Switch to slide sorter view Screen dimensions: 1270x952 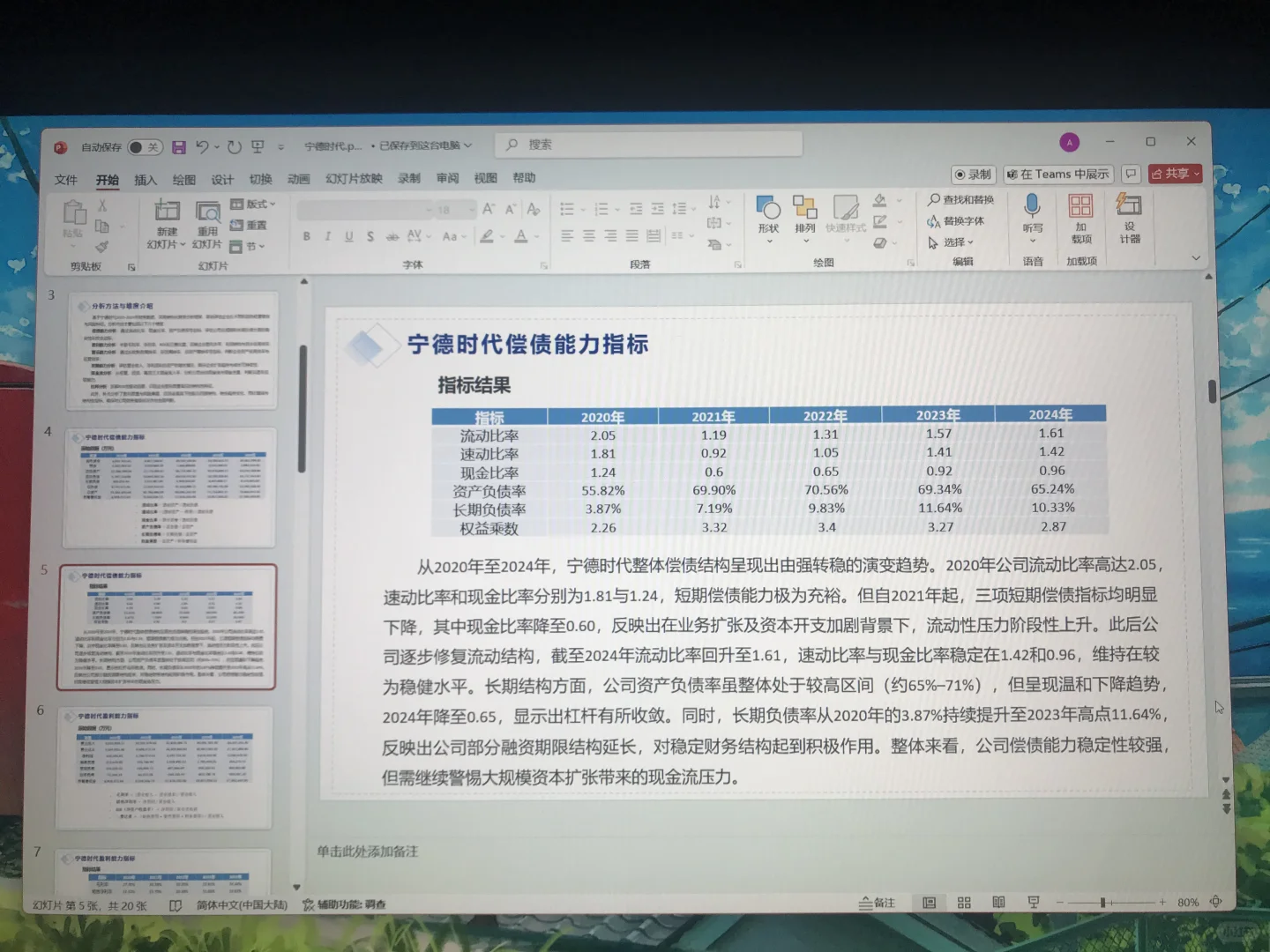click(964, 903)
